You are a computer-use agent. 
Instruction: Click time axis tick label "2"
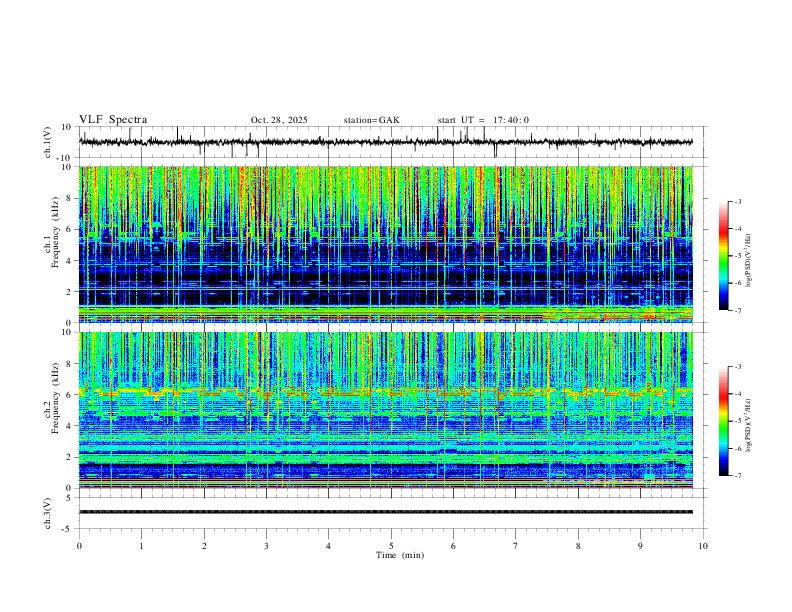point(204,546)
